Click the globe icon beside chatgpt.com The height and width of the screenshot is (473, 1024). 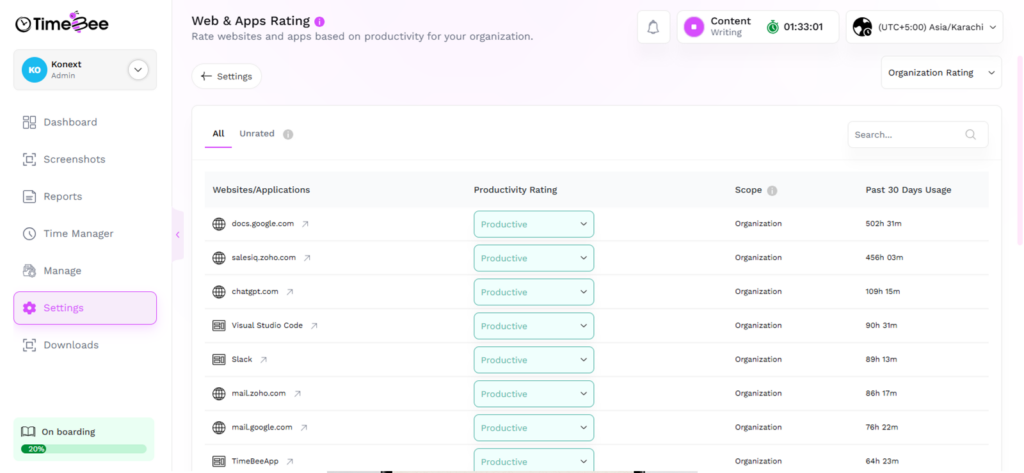[x=219, y=292]
